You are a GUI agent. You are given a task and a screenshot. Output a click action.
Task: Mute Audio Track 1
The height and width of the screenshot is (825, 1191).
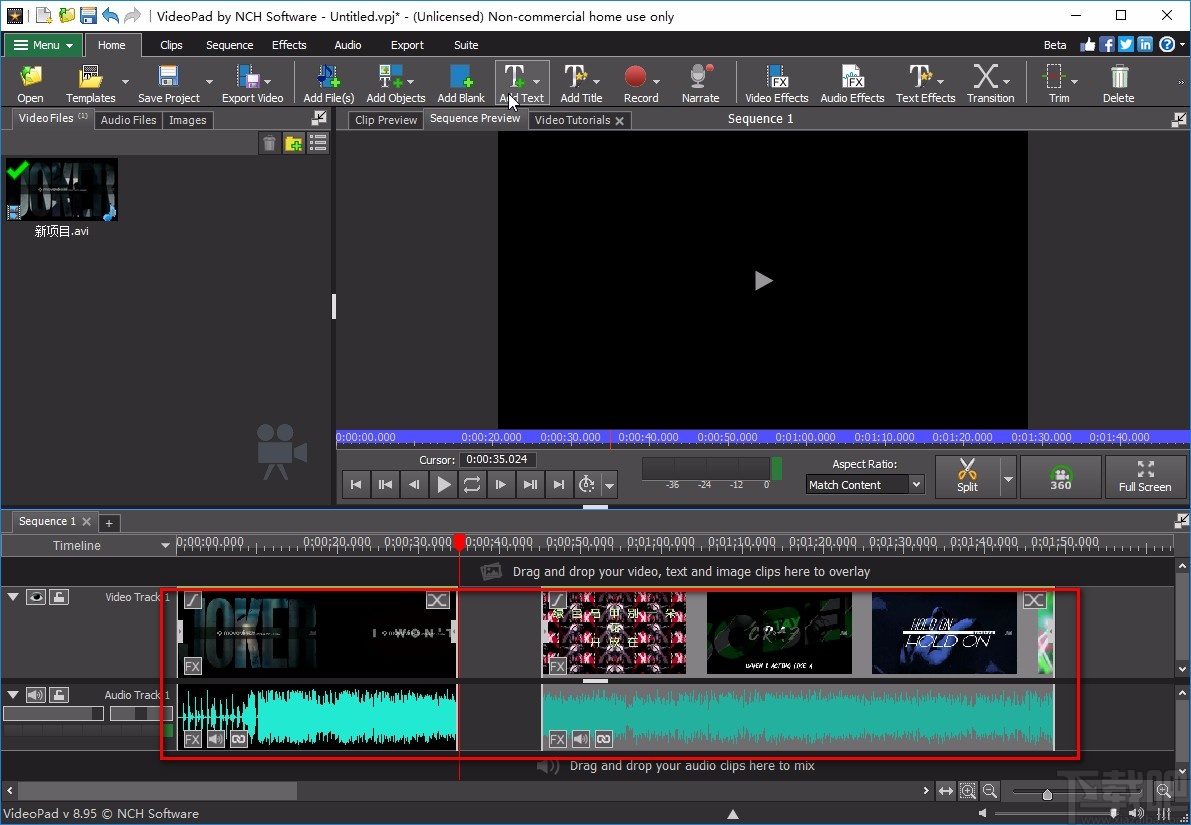tap(36, 694)
